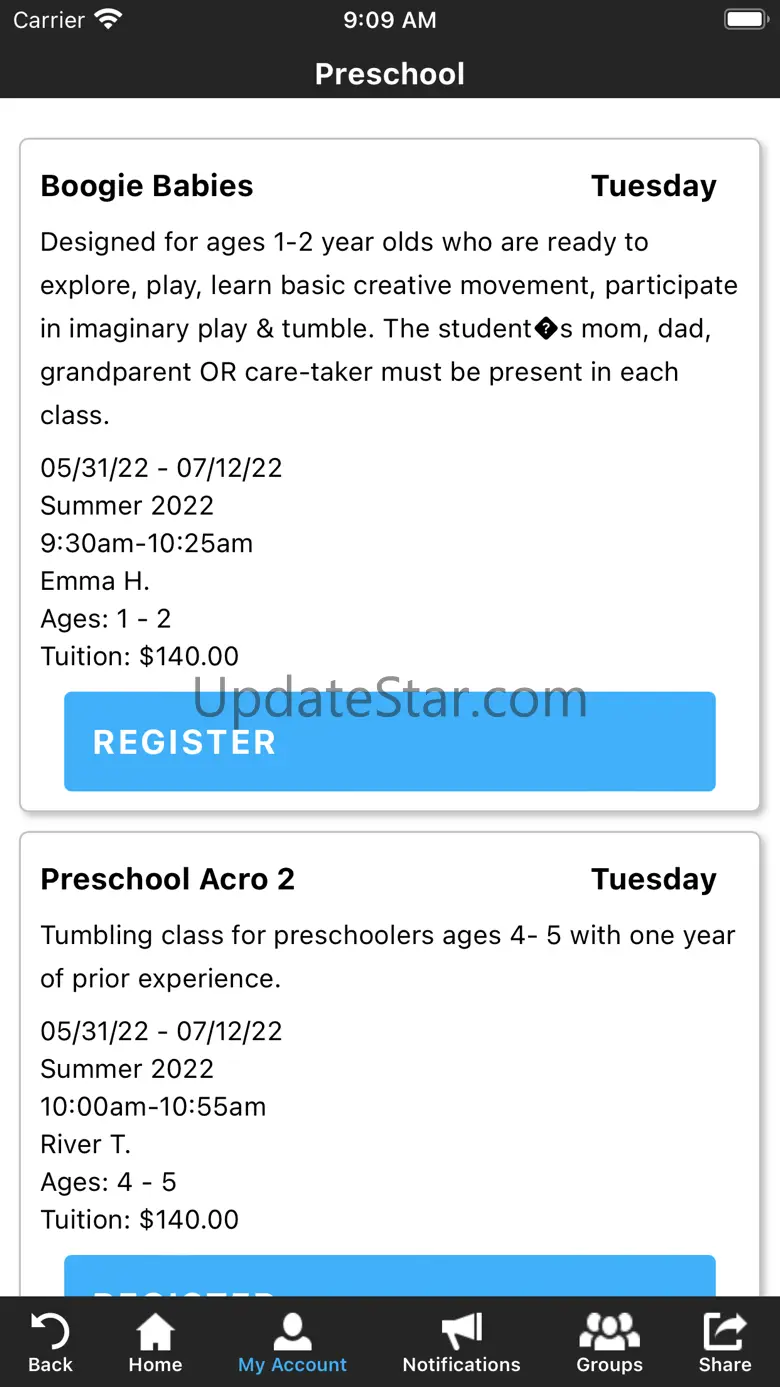Tap the Boogie Babies class title

[147, 186]
